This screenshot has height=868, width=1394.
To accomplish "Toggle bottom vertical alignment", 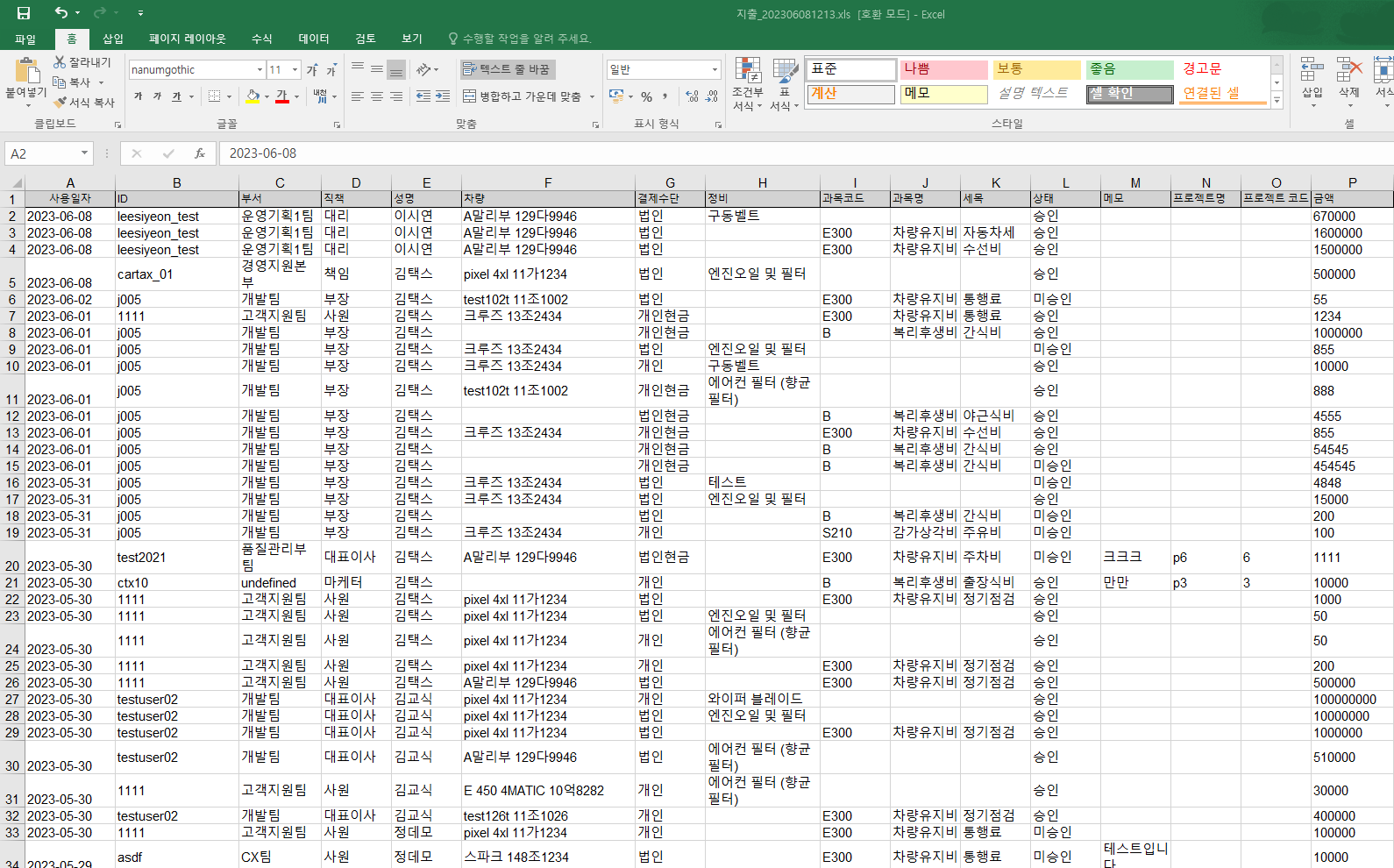I will [396, 69].
